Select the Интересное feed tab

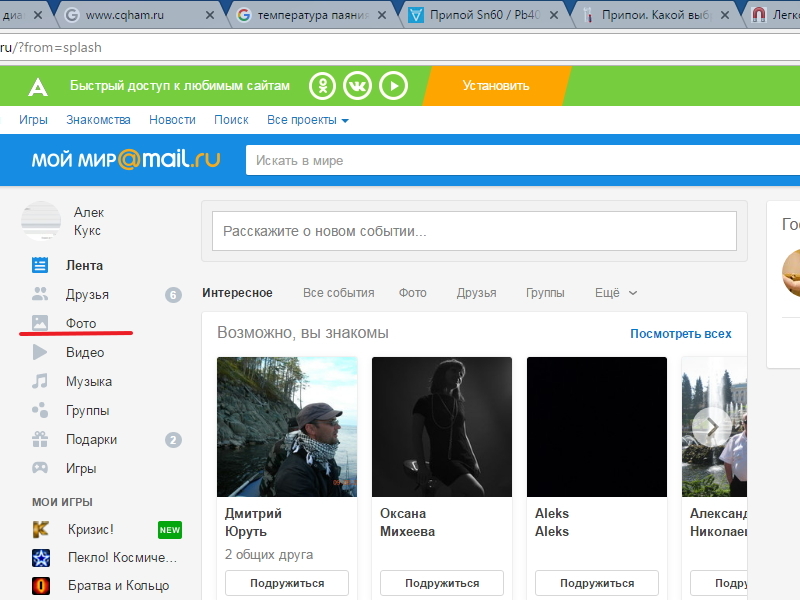(x=237, y=293)
